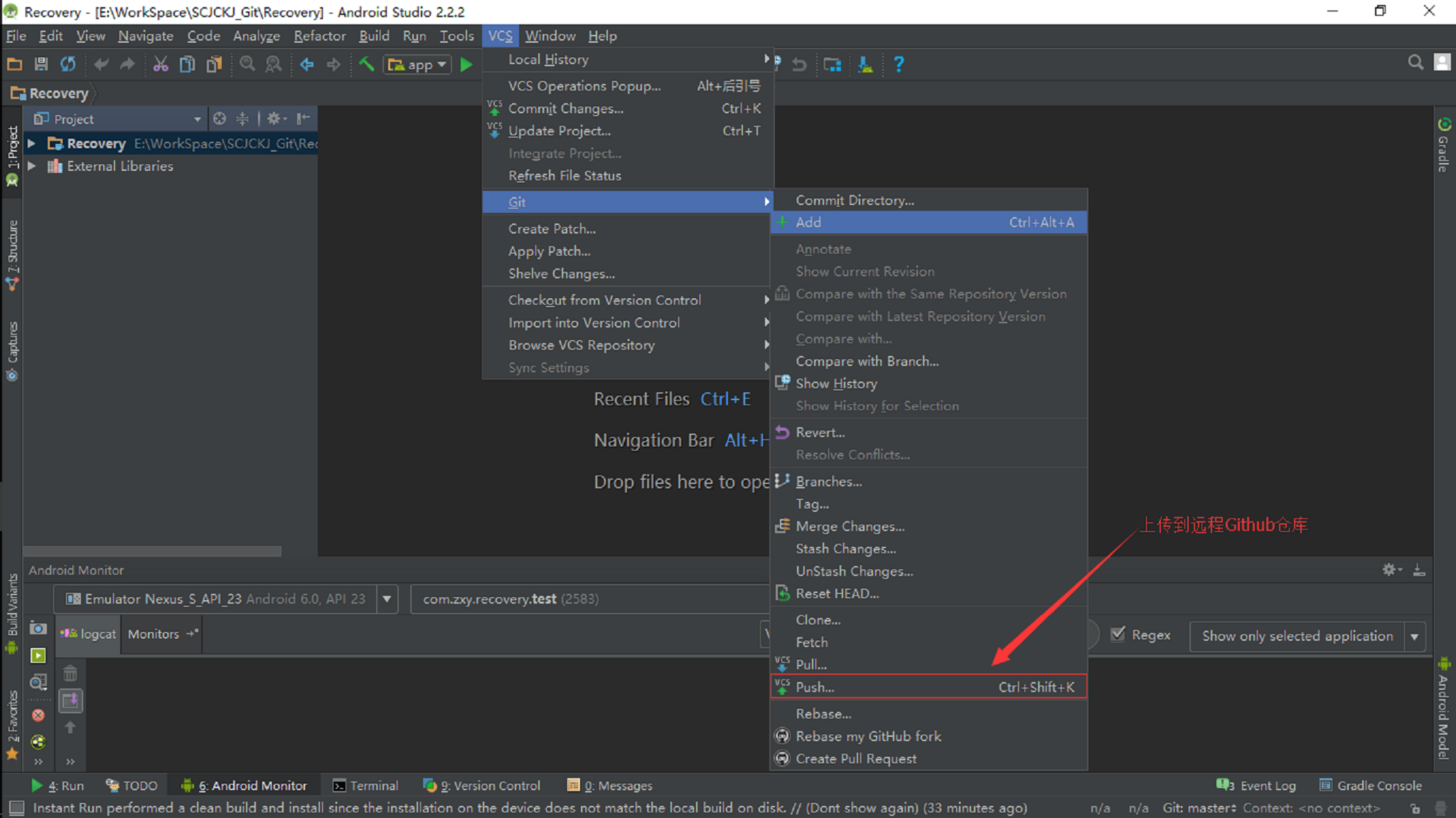The width and height of the screenshot is (1456, 818).
Task: Select Show History in Git submenu
Action: (928, 383)
